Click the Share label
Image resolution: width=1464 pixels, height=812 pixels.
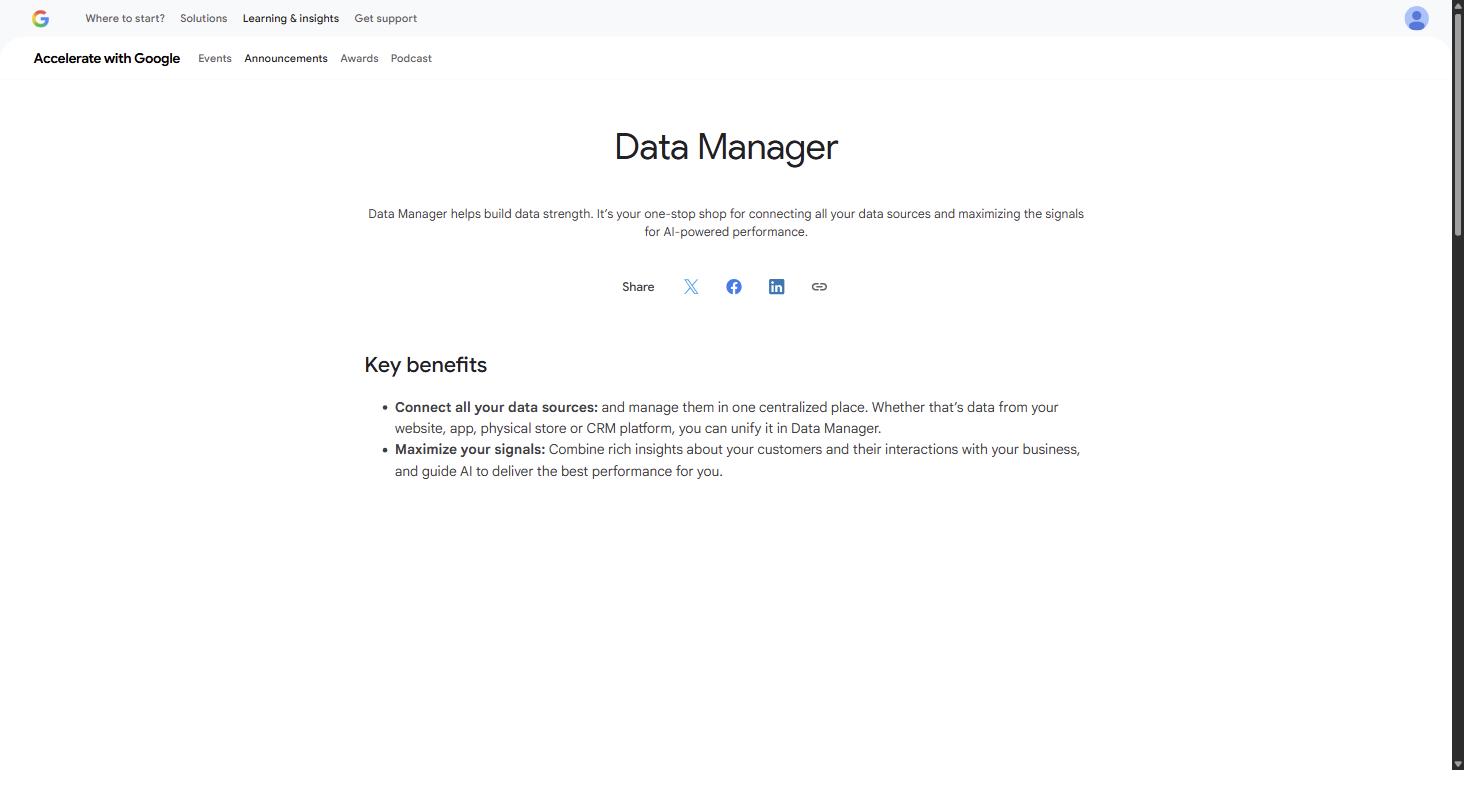click(638, 287)
